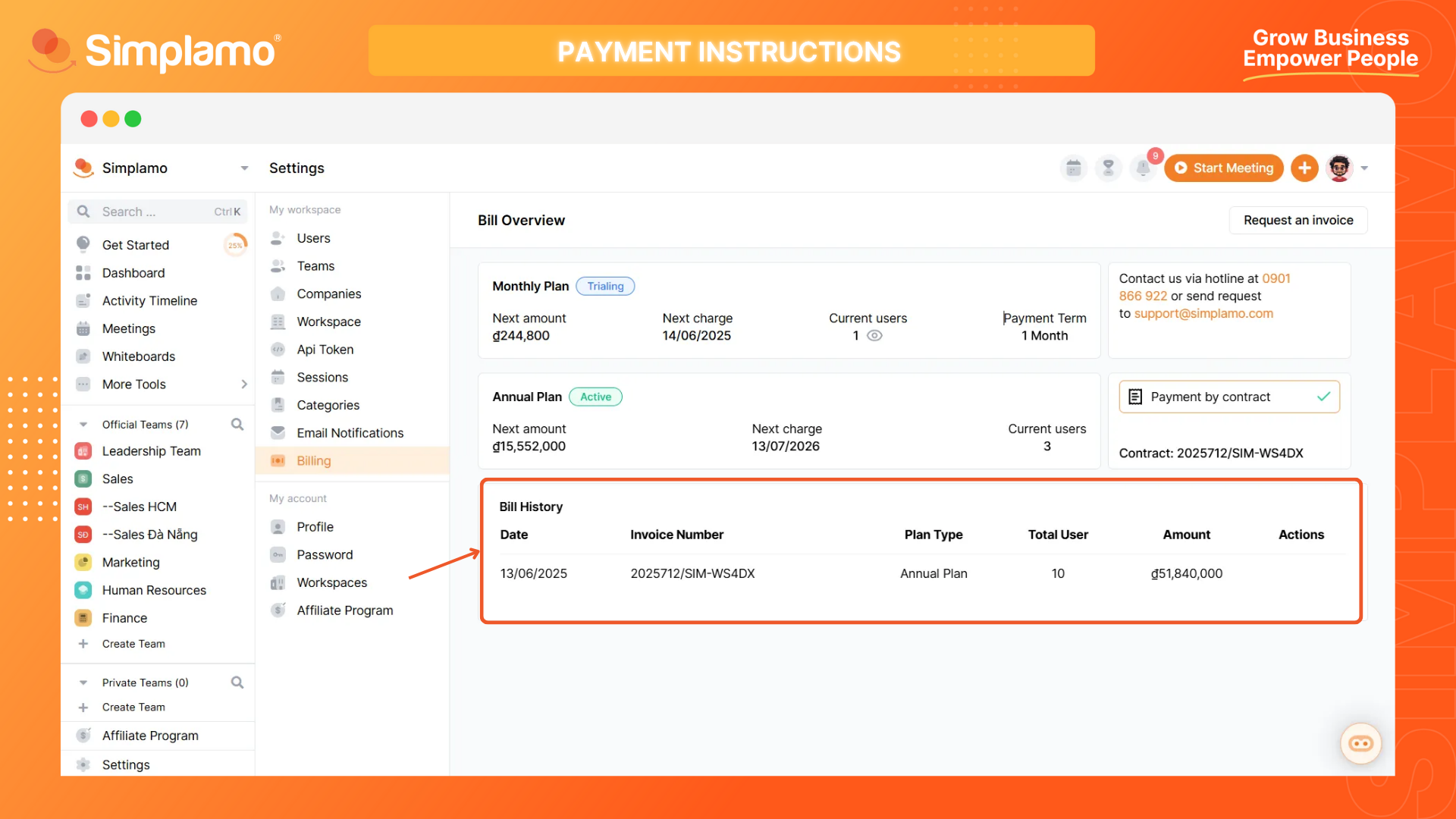Open Workspaces under My account

(332, 582)
